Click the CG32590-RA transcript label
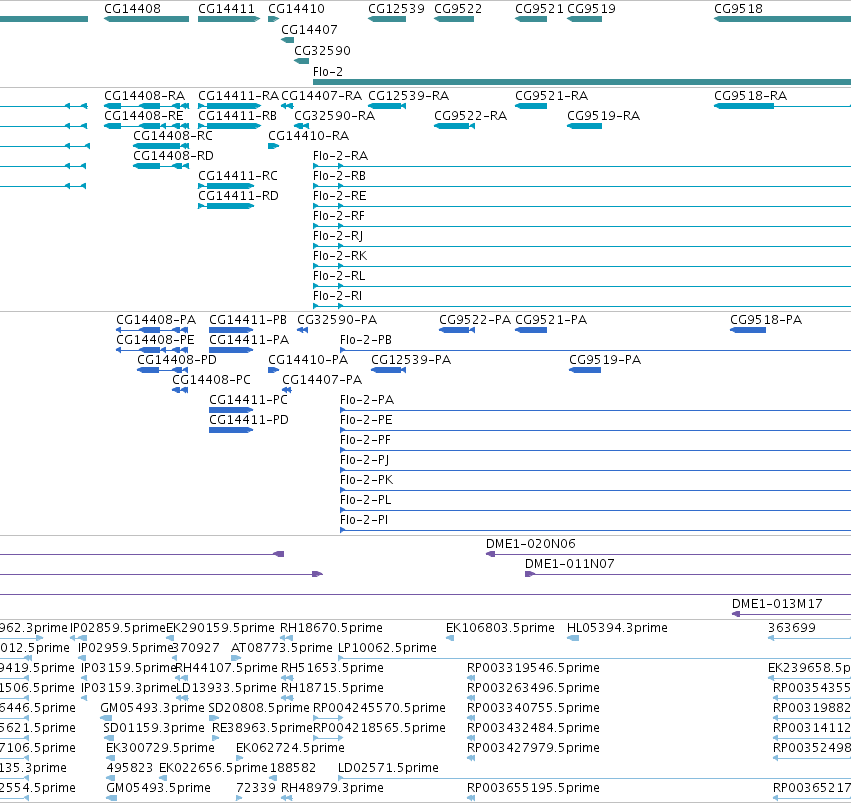The height and width of the screenshot is (803, 851). tap(334, 116)
